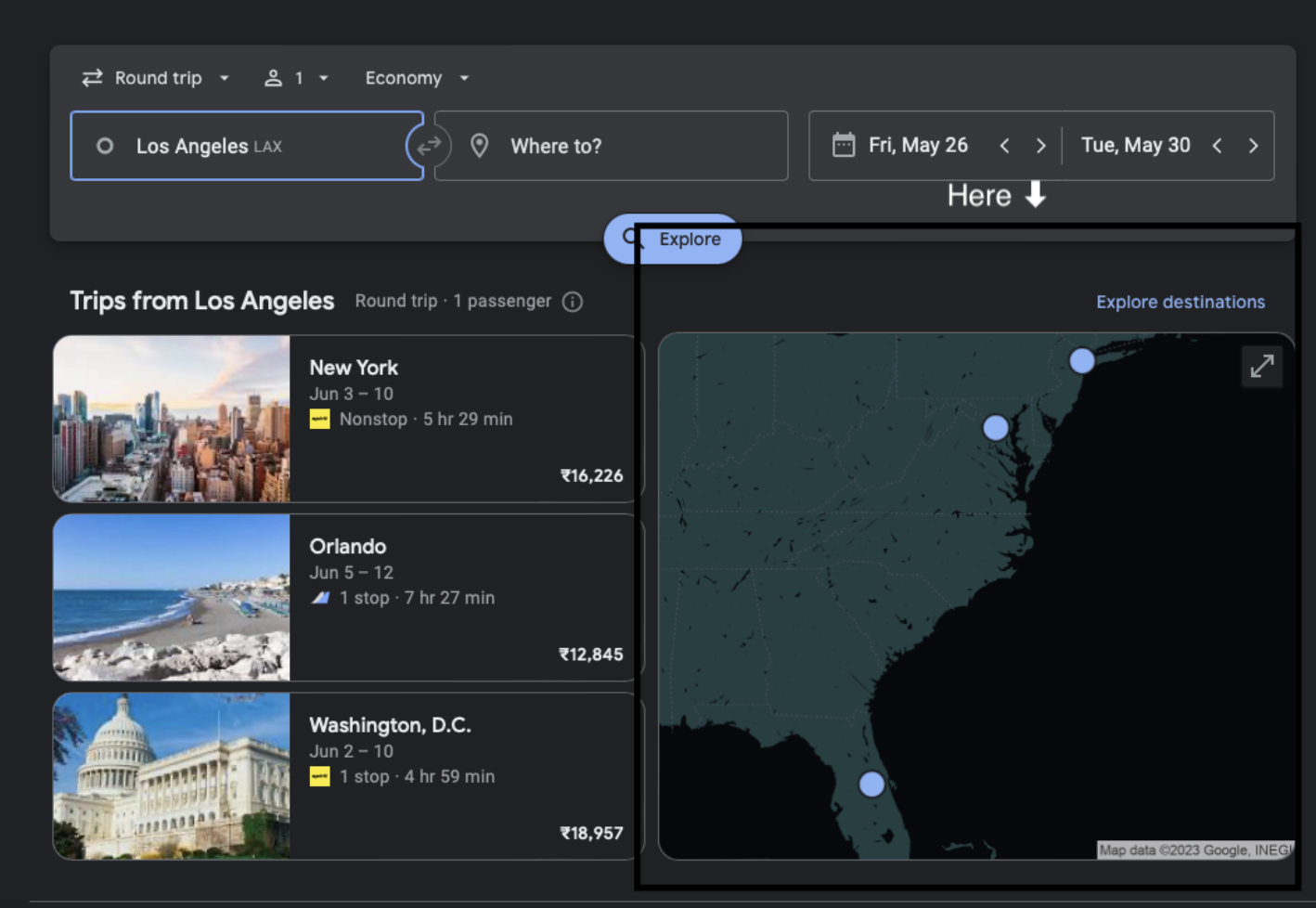Open the Explore destinations link
1316x908 pixels.
click(1180, 302)
